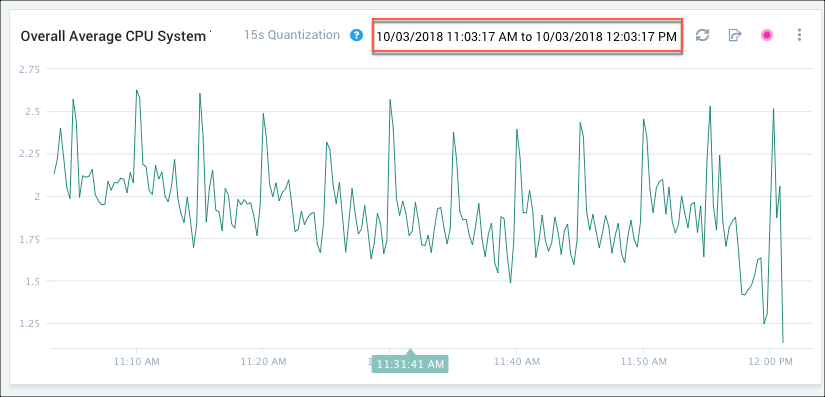Click the 15s Quantization label
Viewport: 825px width, 397px height.
point(292,35)
